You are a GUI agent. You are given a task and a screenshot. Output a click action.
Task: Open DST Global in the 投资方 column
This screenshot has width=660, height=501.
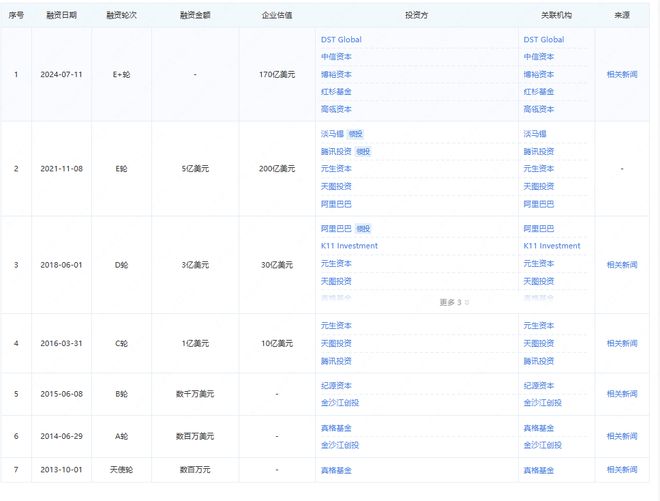point(341,40)
